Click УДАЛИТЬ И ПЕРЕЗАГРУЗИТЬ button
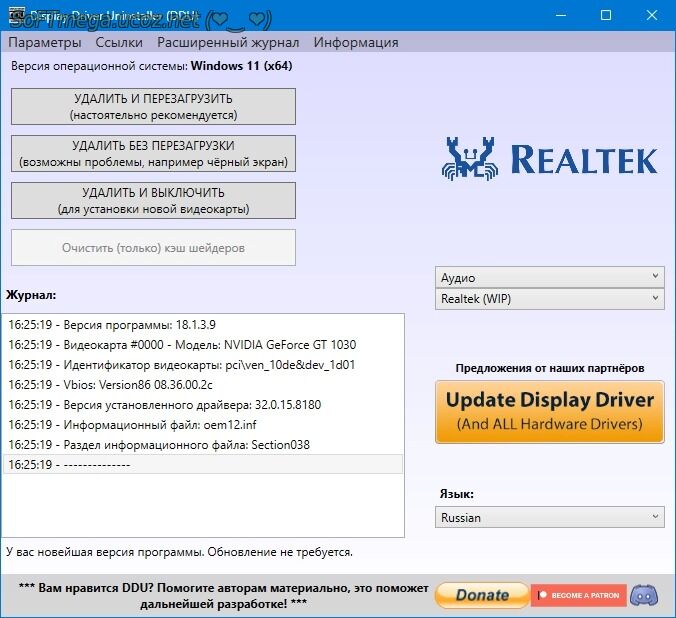Image resolution: width=676 pixels, height=618 pixels. [153, 107]
